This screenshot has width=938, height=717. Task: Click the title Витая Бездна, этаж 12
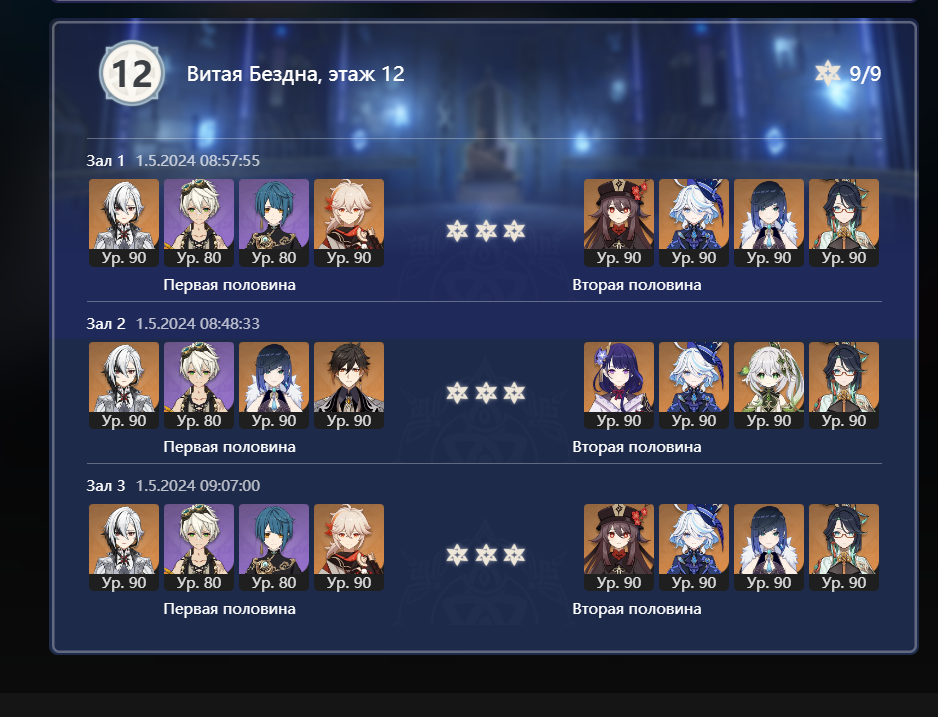296,74
